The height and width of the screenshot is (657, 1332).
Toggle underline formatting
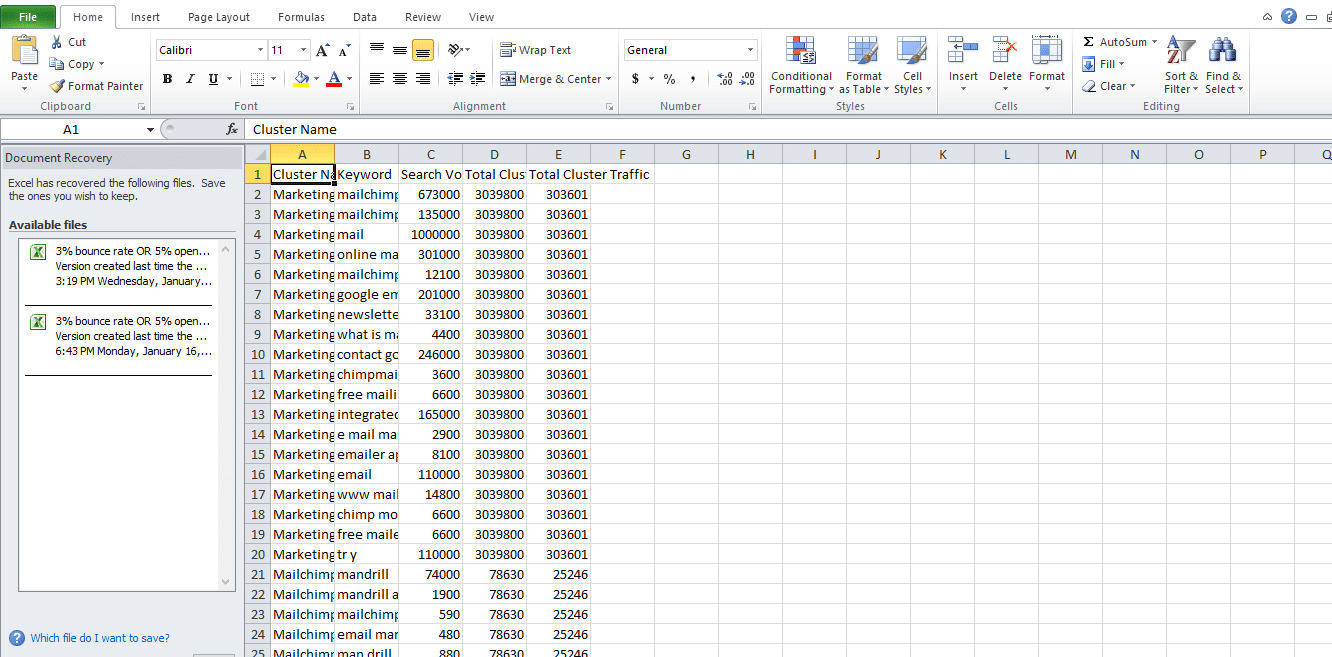tap(213, 79)
